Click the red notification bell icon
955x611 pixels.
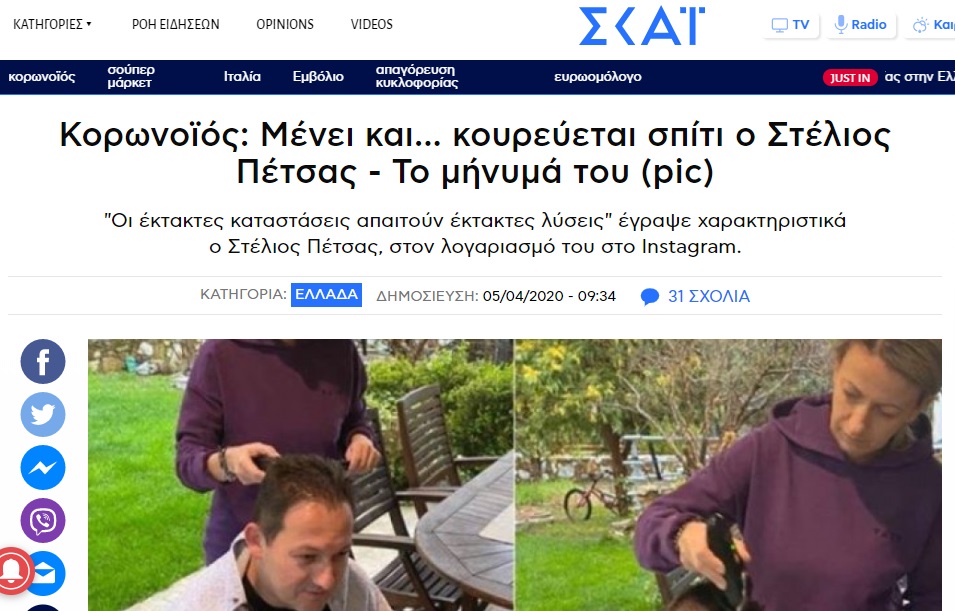tap(12, 571)
